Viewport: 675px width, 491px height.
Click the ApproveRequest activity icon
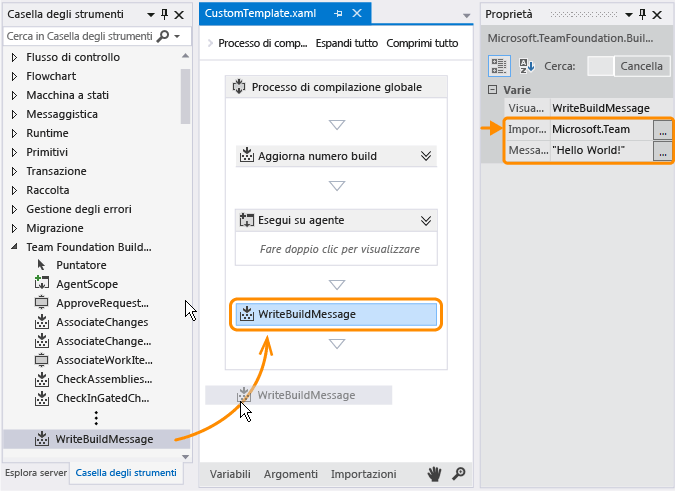[41, 303]
